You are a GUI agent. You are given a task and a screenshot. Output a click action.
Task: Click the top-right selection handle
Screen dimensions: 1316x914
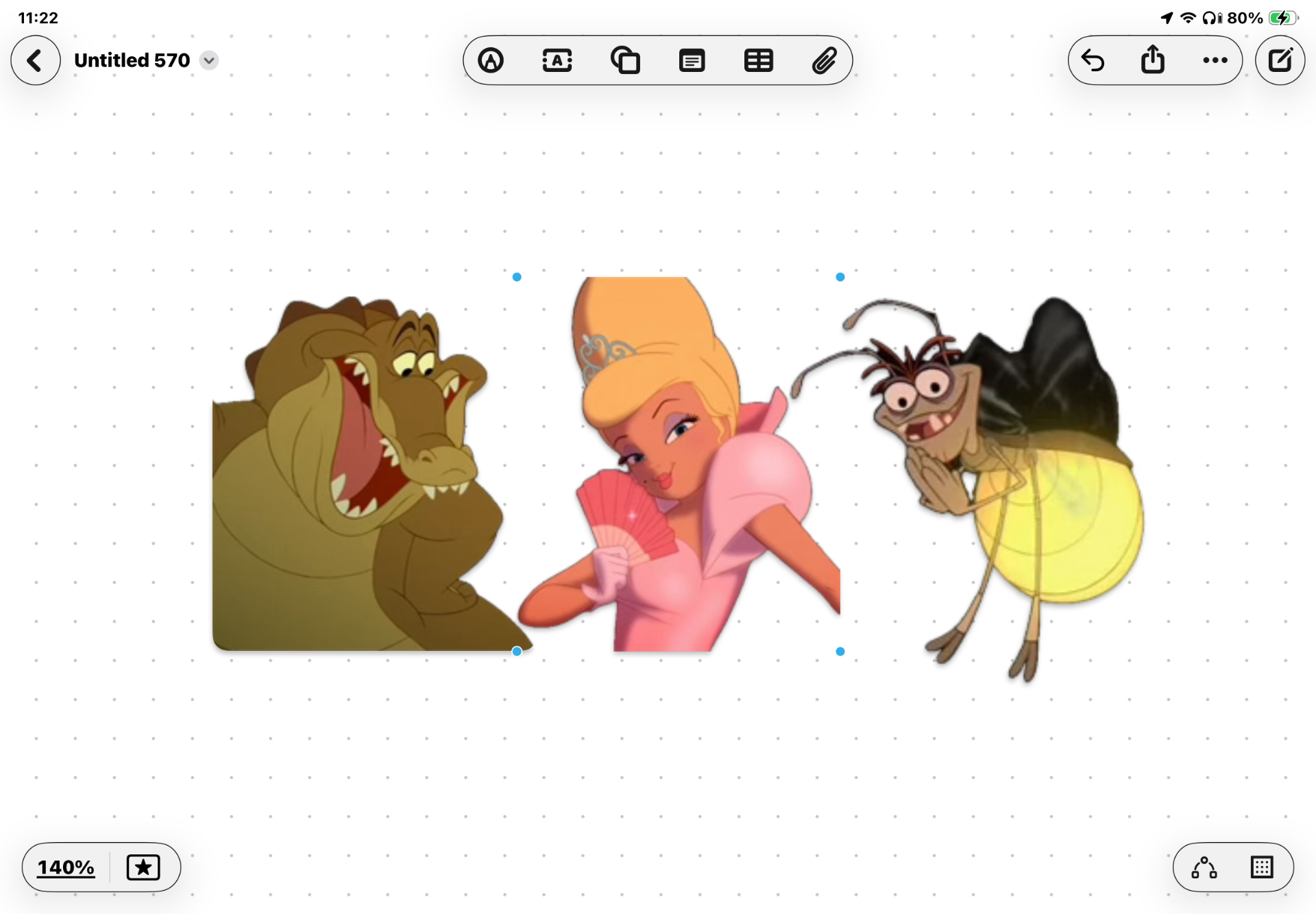tap(840, 277)
